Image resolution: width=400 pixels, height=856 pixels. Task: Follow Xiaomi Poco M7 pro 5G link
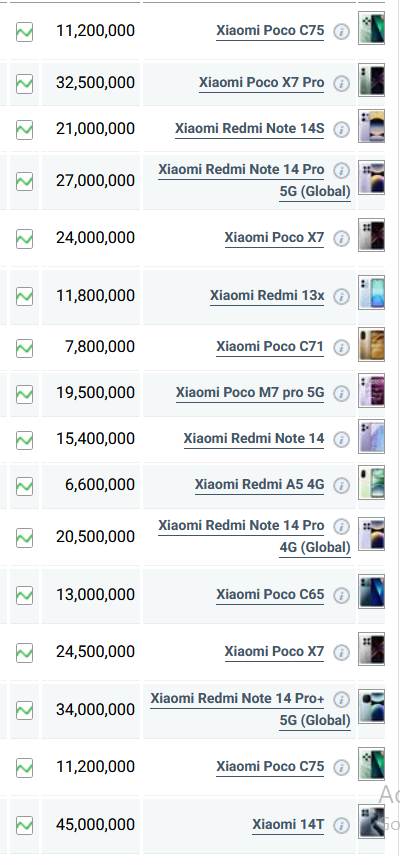tap(250, 393)
